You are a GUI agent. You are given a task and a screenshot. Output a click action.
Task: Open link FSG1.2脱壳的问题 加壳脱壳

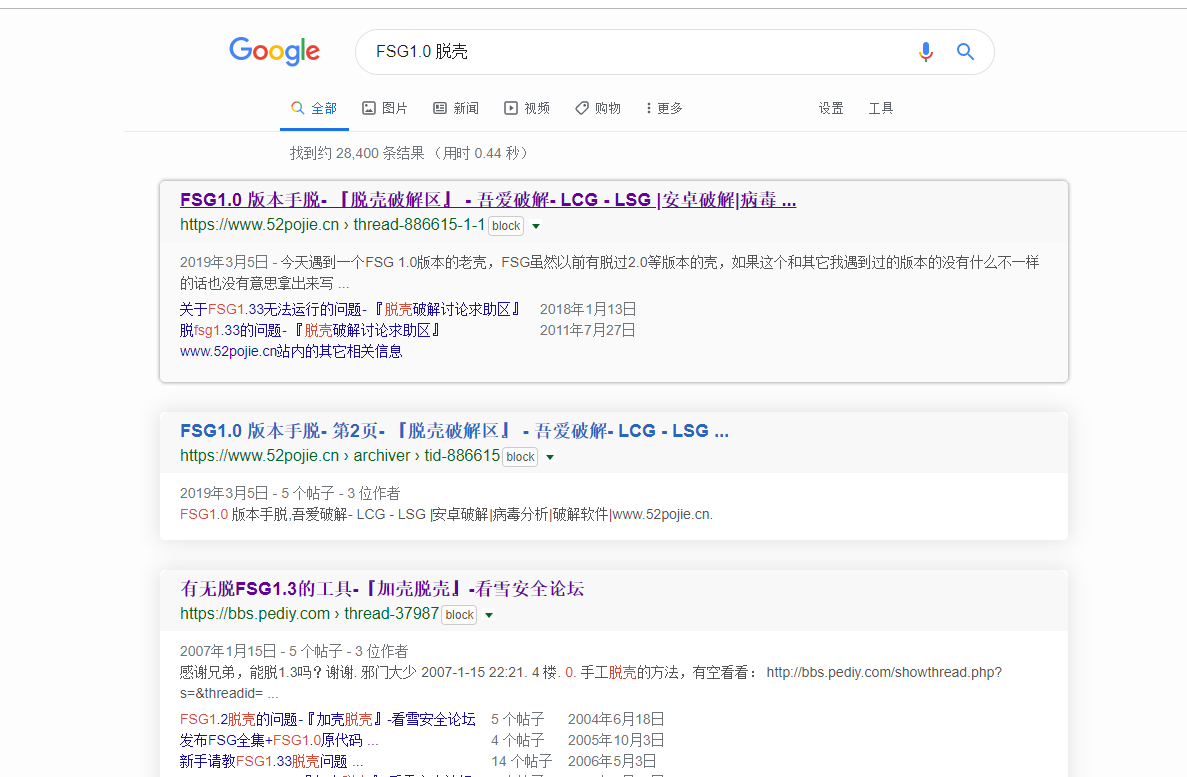(x=328, y=719)
